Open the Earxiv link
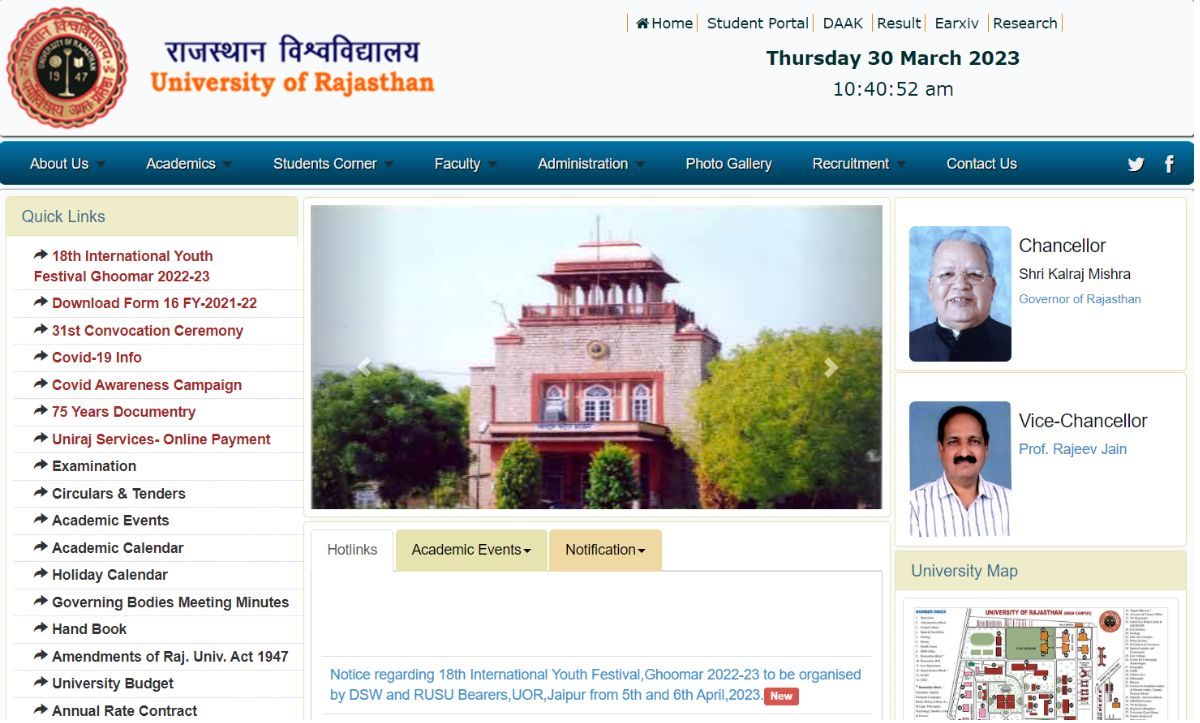This screenshot has width=1200, height=723. tap(957, 23)
